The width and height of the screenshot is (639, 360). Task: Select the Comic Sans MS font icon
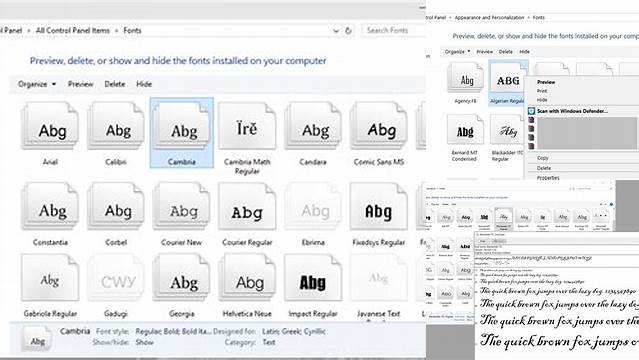(x=379, y=126)
